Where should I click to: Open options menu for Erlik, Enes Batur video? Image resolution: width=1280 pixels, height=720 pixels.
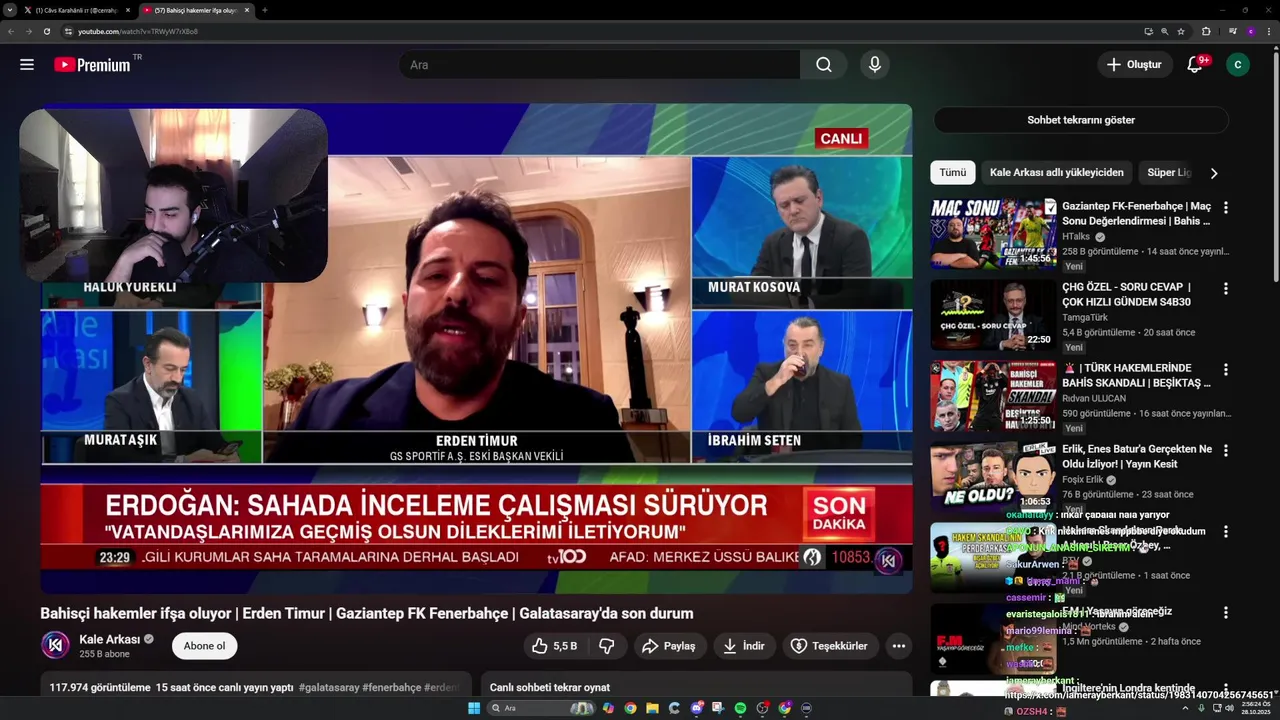1226,451
